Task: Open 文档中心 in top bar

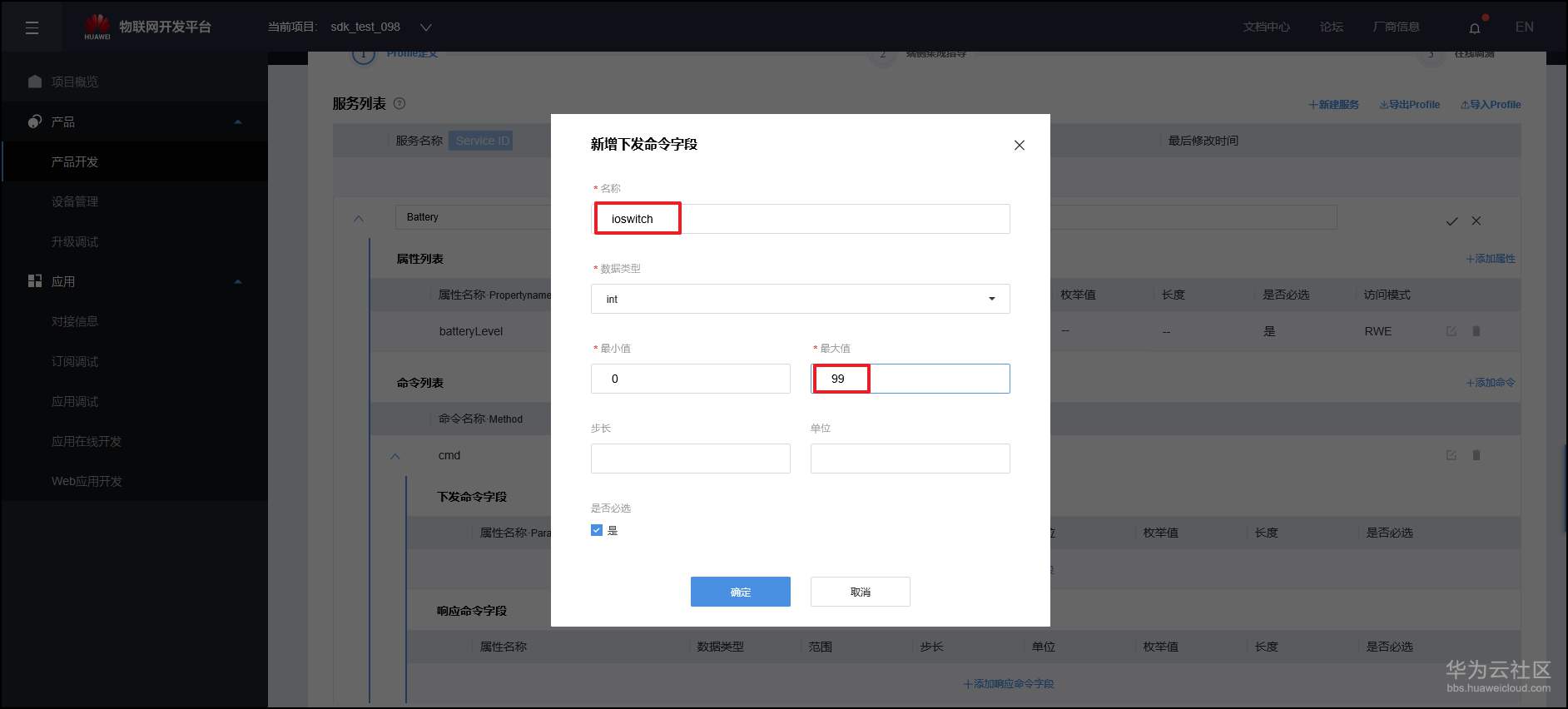Action: tap(1267, 27)
